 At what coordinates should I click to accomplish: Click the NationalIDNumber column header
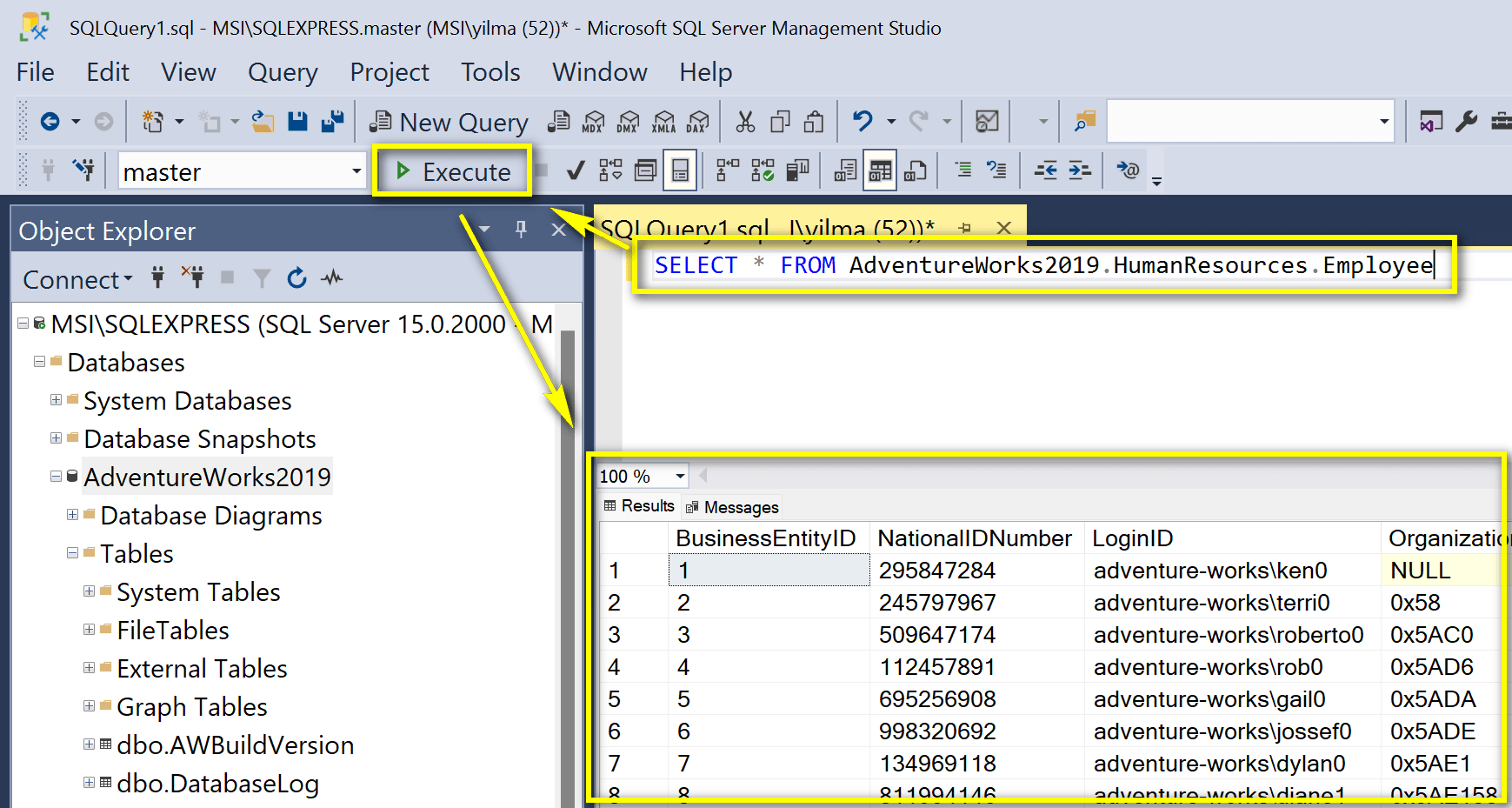pyautogui.click(x=975, y=538)
